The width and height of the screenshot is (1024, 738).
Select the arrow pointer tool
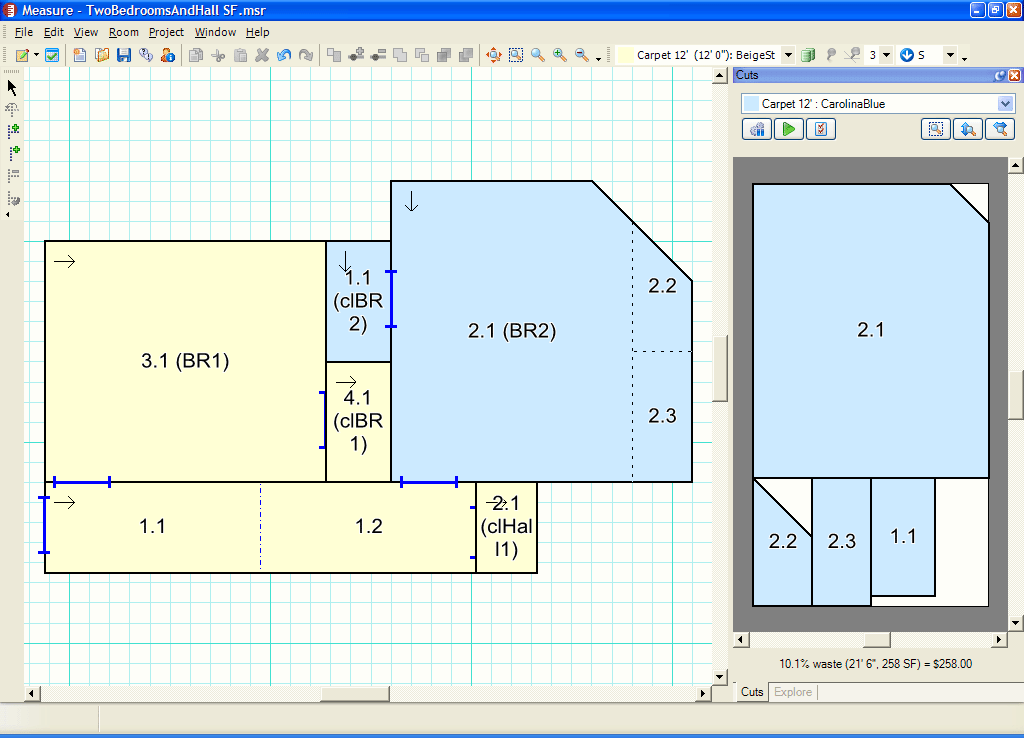pos(13,87)
